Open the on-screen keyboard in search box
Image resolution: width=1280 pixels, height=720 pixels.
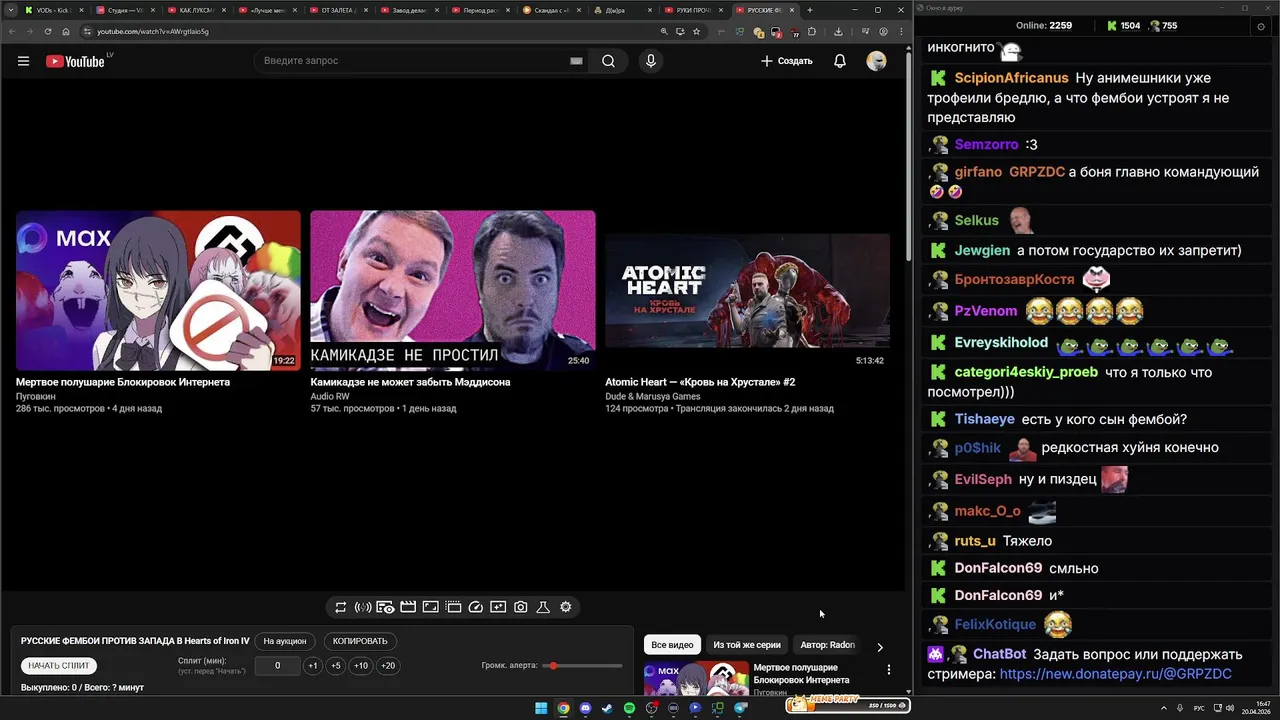pyautogui.click(x=576, y=61)
